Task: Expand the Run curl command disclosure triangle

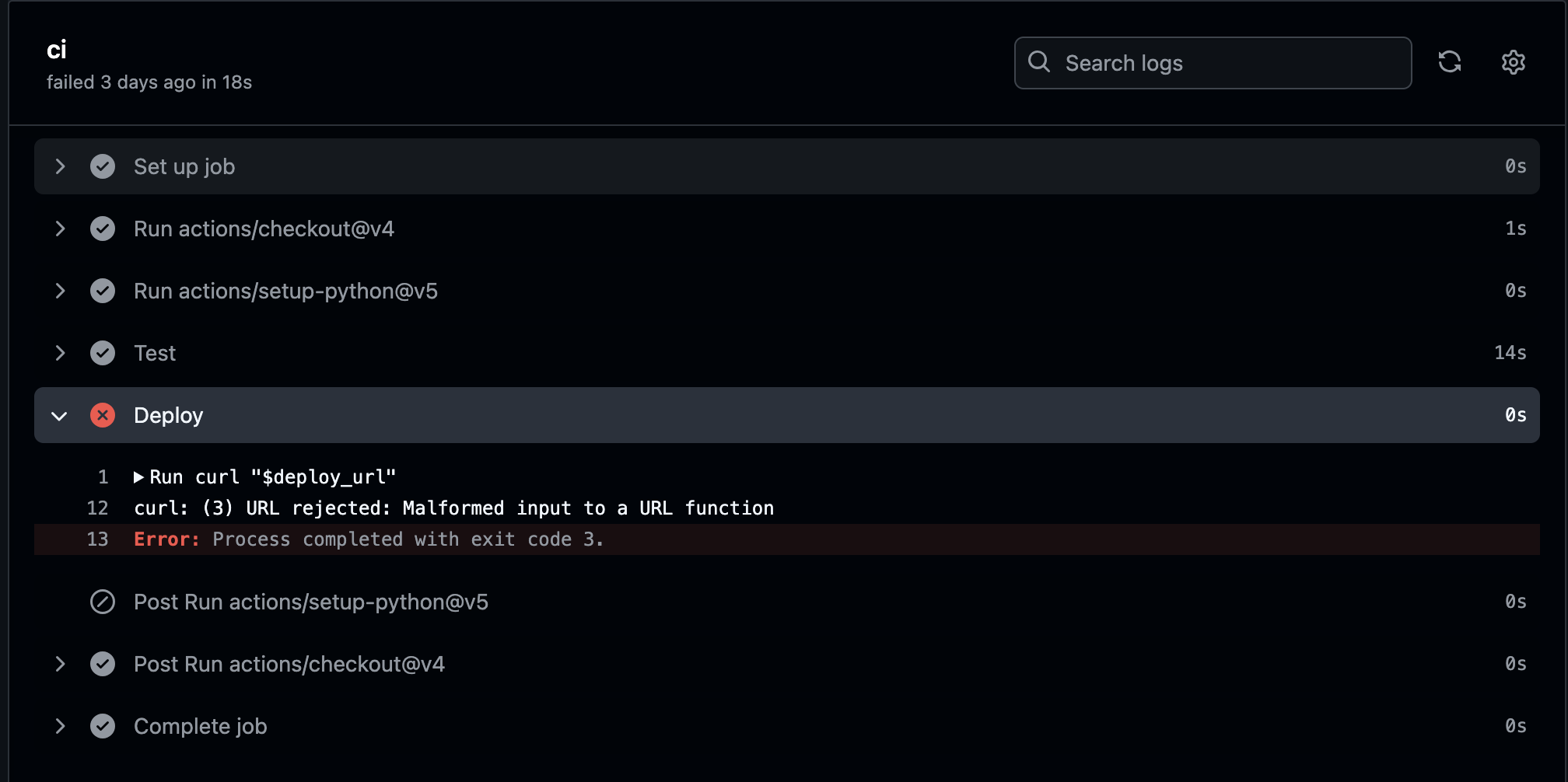Action: click(x=138, y=477)
